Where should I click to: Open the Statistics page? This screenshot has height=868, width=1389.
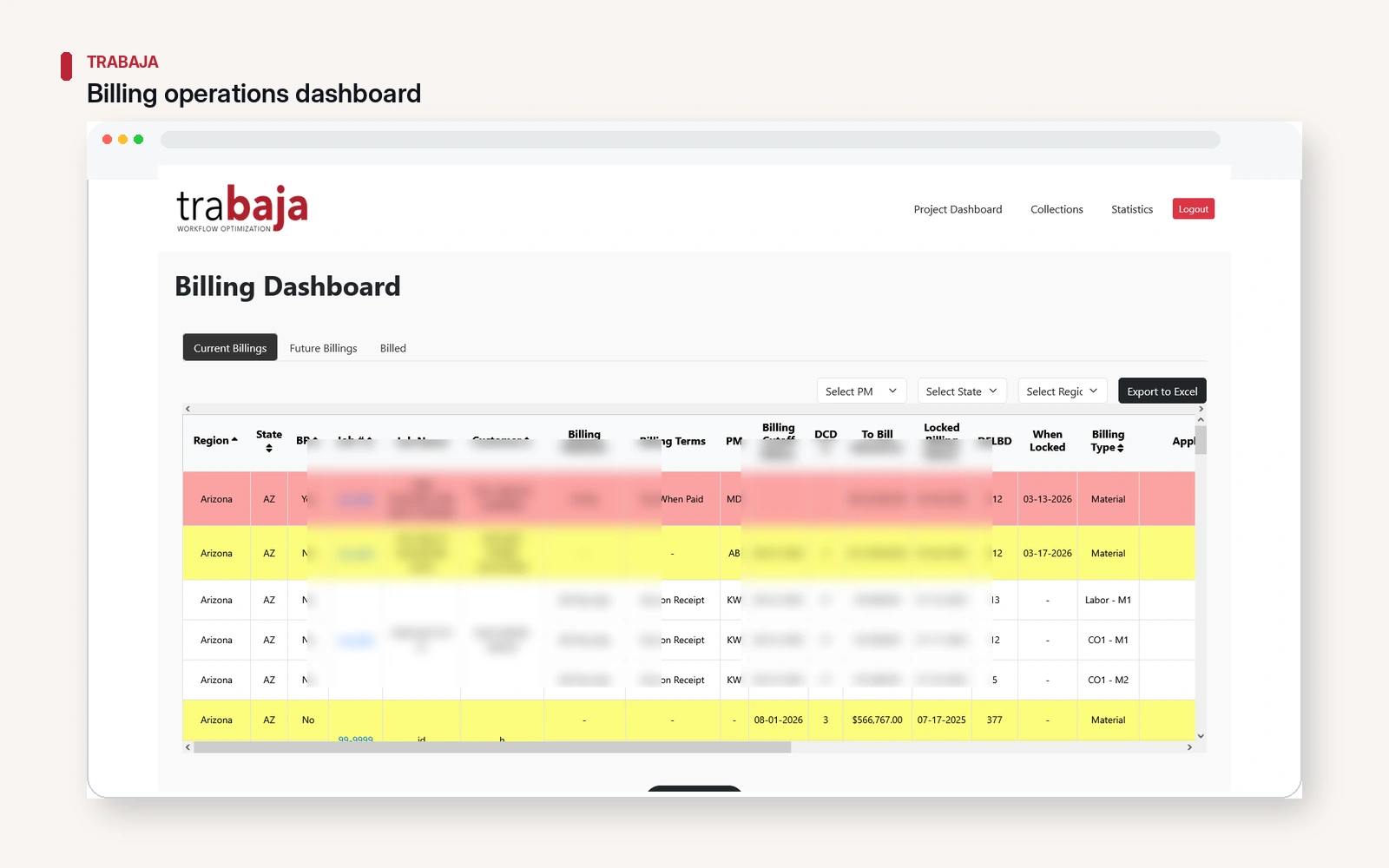(x=1132, y=209)
